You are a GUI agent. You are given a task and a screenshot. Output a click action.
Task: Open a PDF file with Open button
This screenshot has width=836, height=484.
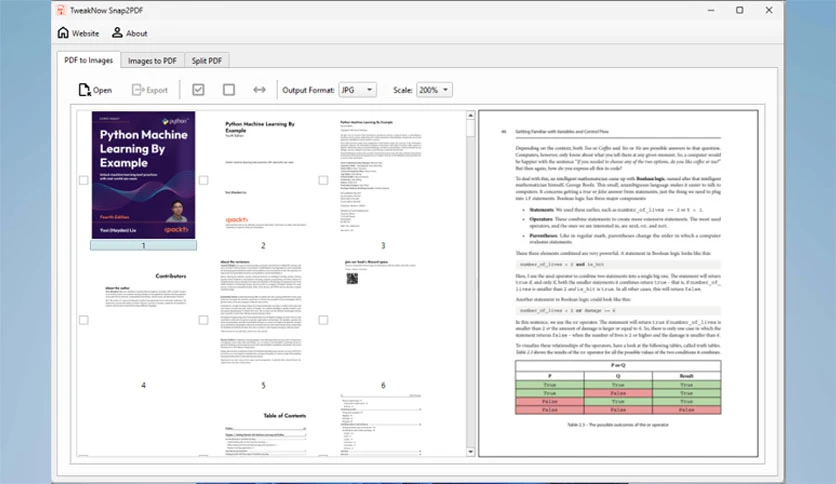pyautogui.click(x=95, y=90)
